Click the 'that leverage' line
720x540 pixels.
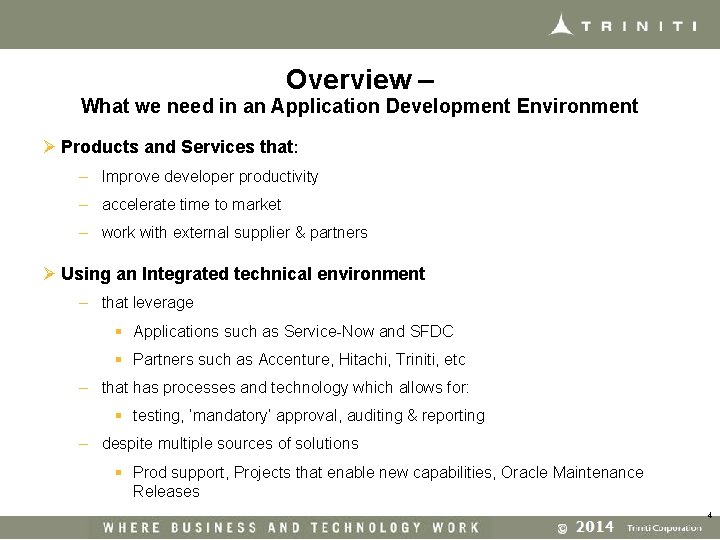[147, 303]
